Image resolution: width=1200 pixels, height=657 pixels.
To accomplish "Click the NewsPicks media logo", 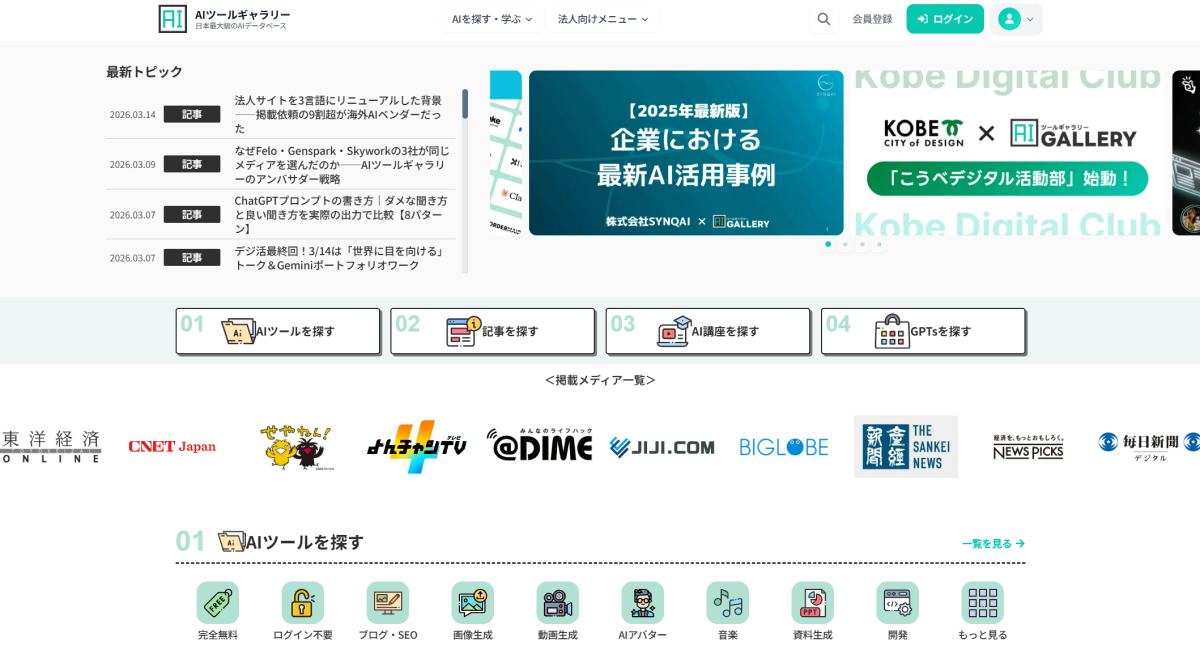I will 1028,447.
